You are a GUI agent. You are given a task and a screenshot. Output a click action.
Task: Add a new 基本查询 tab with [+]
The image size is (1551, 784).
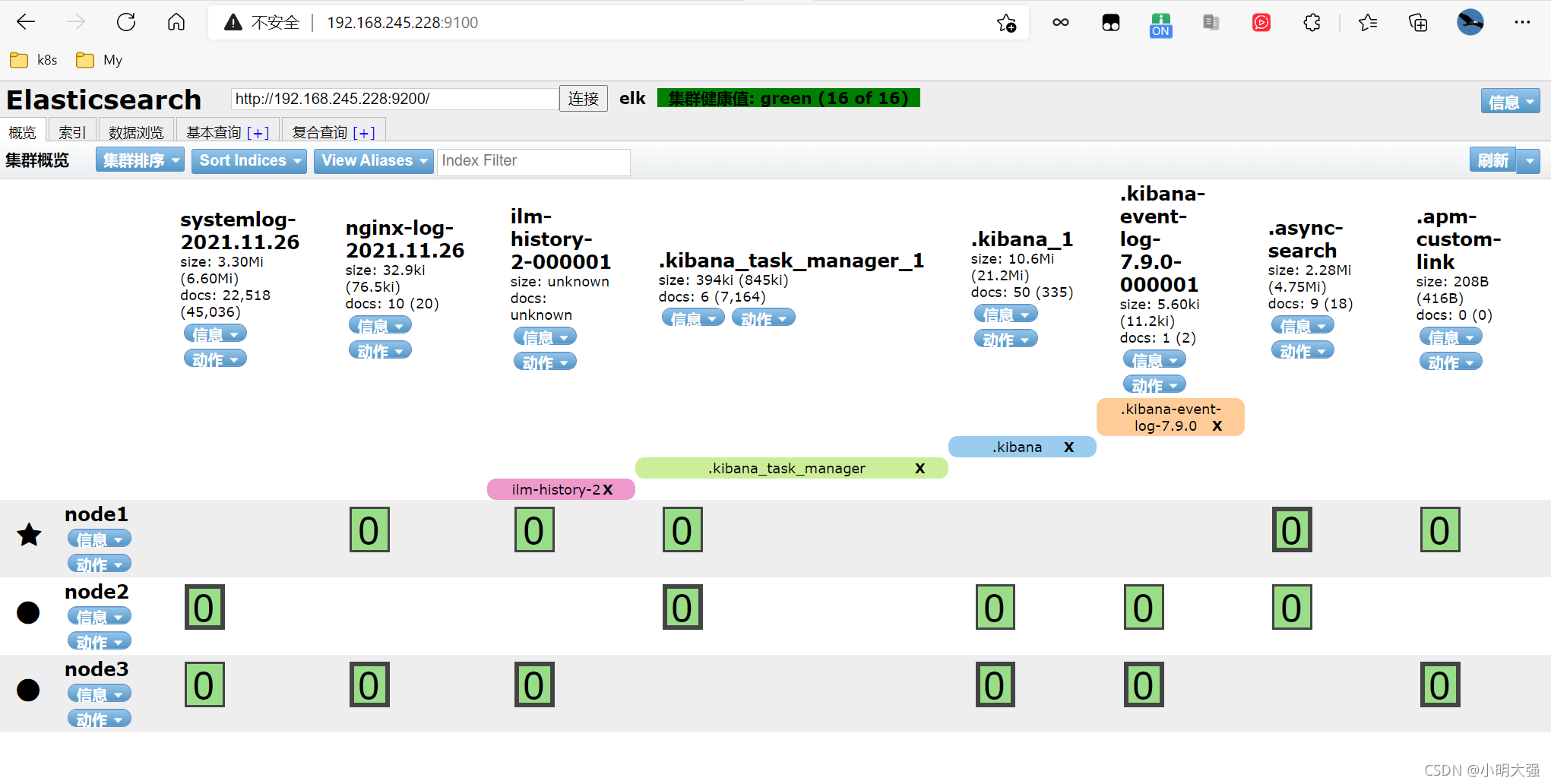[x=258, y=133]
